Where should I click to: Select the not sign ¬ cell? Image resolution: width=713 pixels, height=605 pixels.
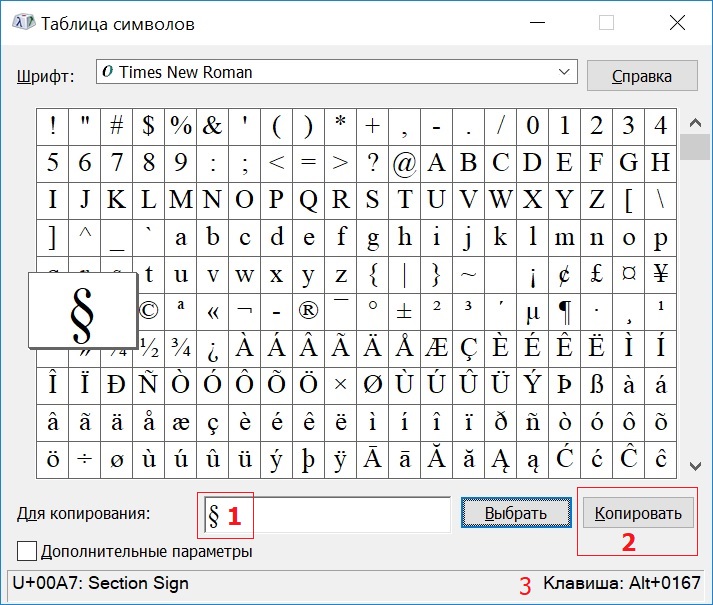click(245, 312)
